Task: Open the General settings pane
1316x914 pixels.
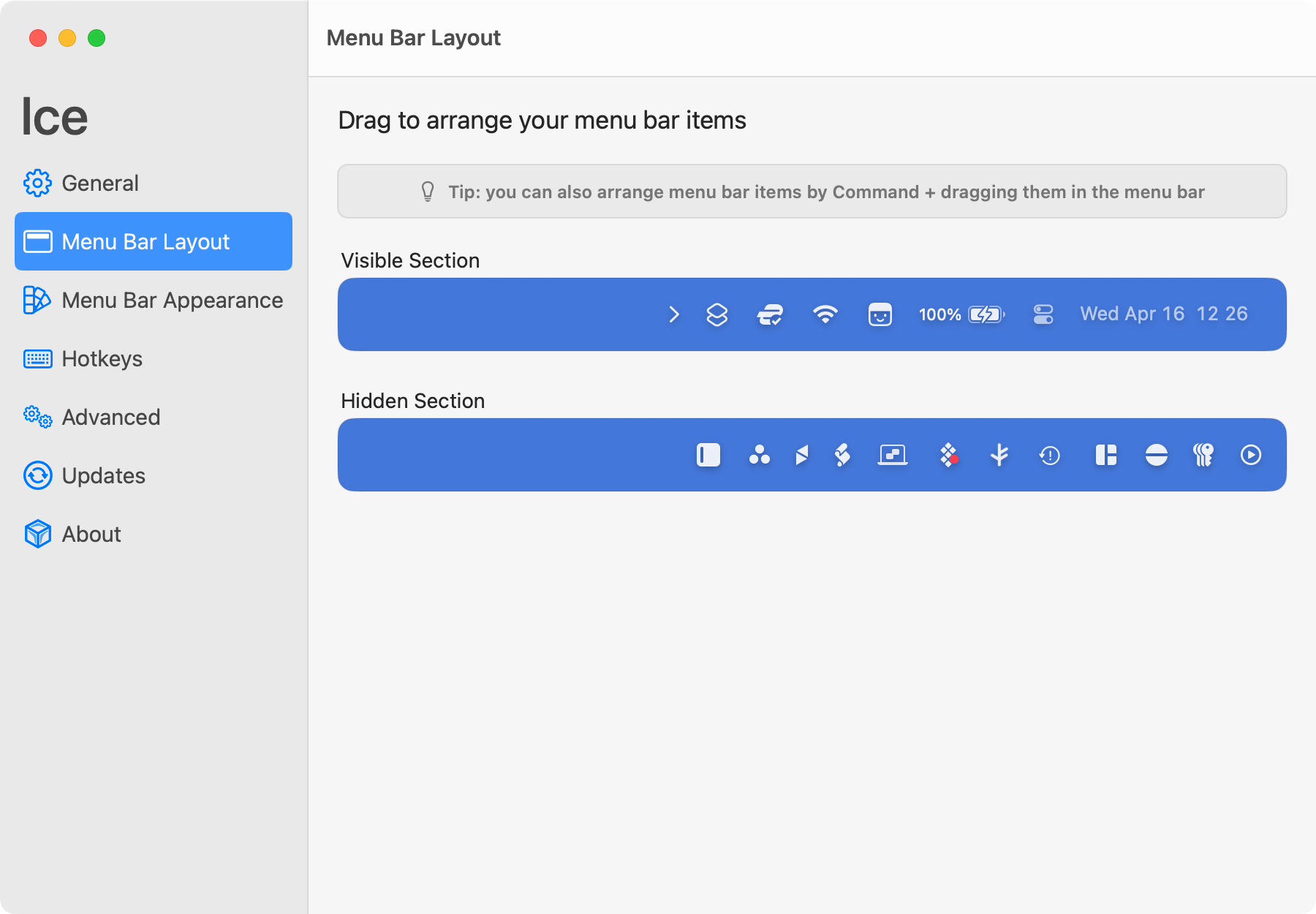Action: point(99,183)
